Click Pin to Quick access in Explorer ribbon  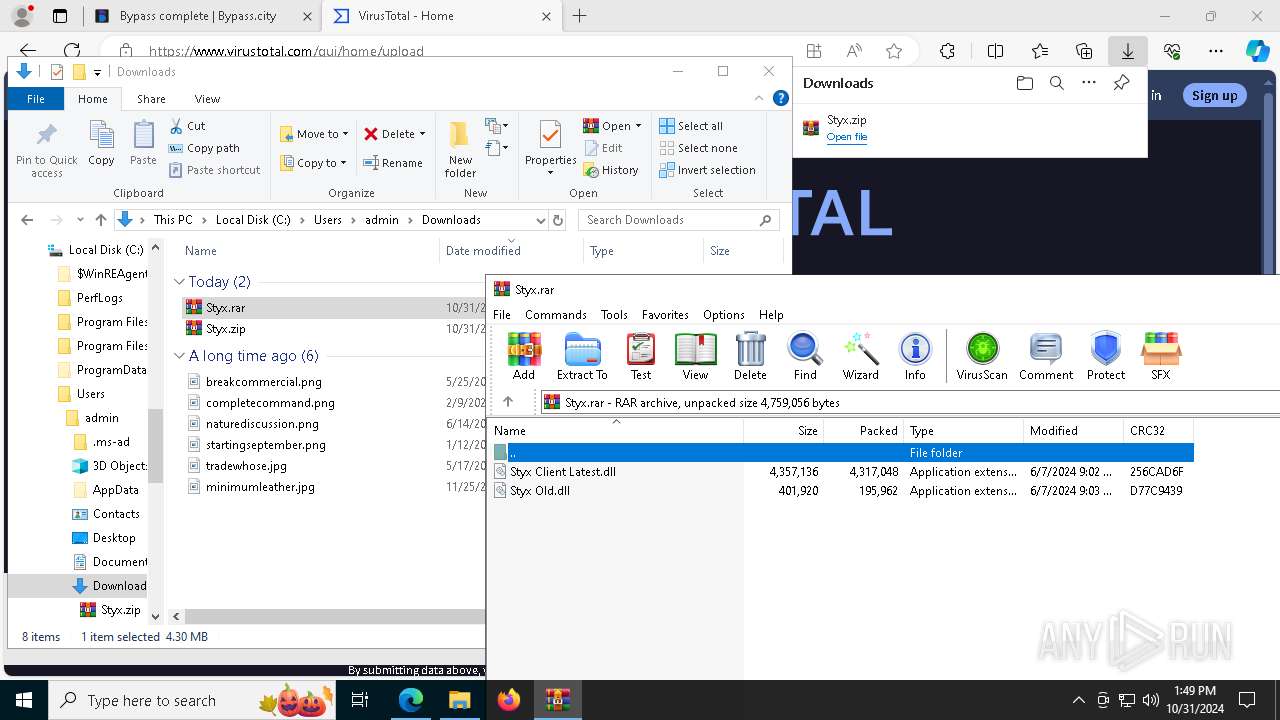[47, 150]
